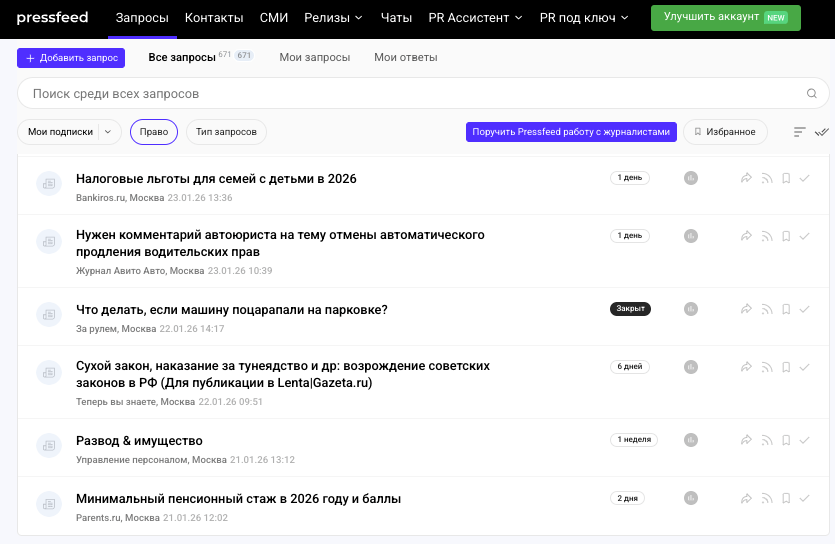Viewport: 835px width, 544px height.
Task: Click the share arrow icon for Bankiros.ru request
Action: (746, 178)
